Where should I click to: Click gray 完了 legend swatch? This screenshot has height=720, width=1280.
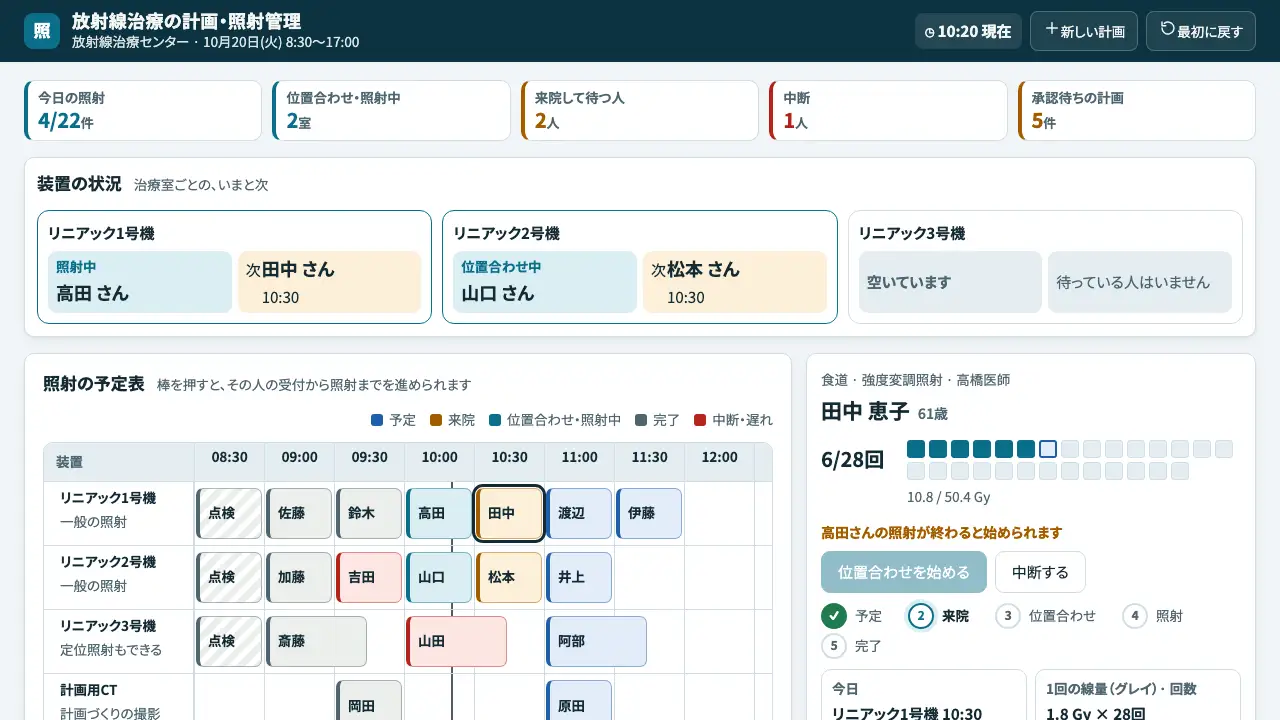click(x=640, y=420)
